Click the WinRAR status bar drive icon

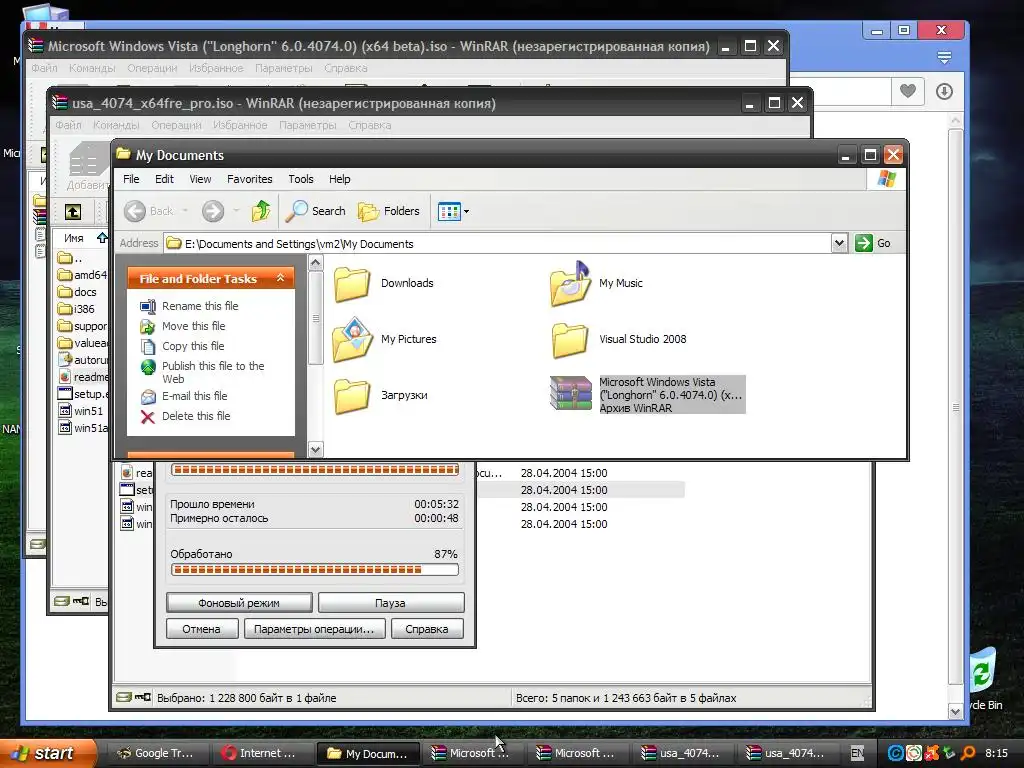coord(123,697)
